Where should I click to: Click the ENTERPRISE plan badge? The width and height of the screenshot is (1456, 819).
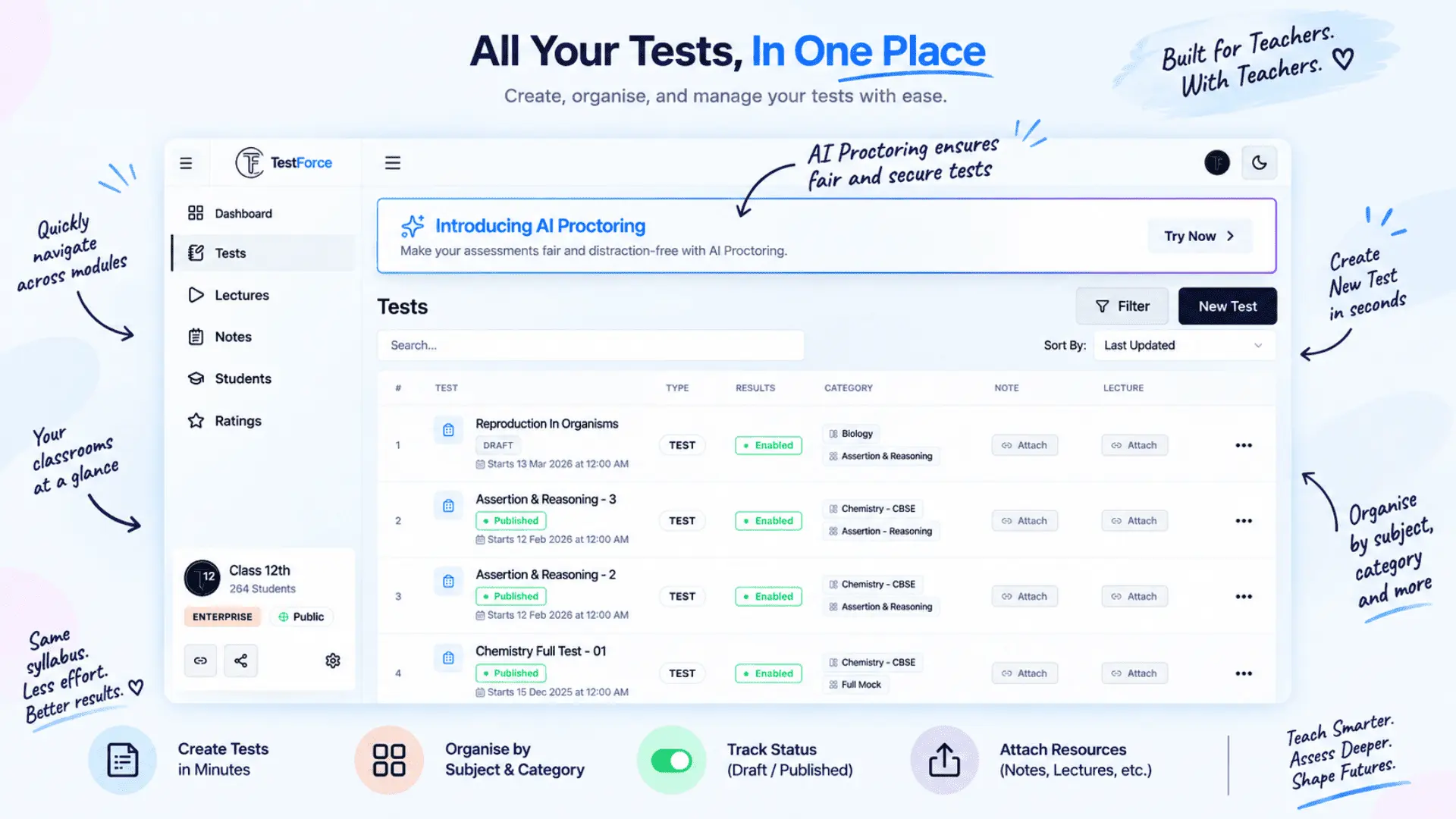pos(222,617)
